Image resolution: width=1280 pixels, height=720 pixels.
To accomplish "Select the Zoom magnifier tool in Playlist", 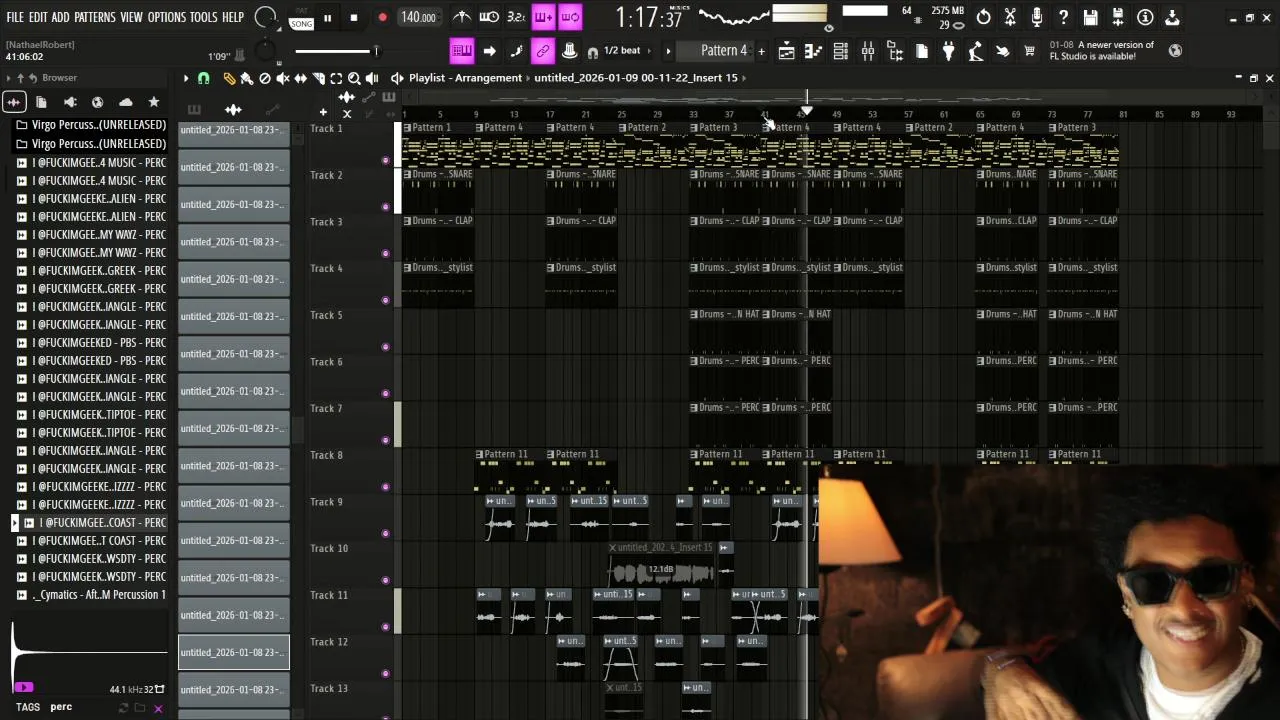I will click(x=354, y=78).
